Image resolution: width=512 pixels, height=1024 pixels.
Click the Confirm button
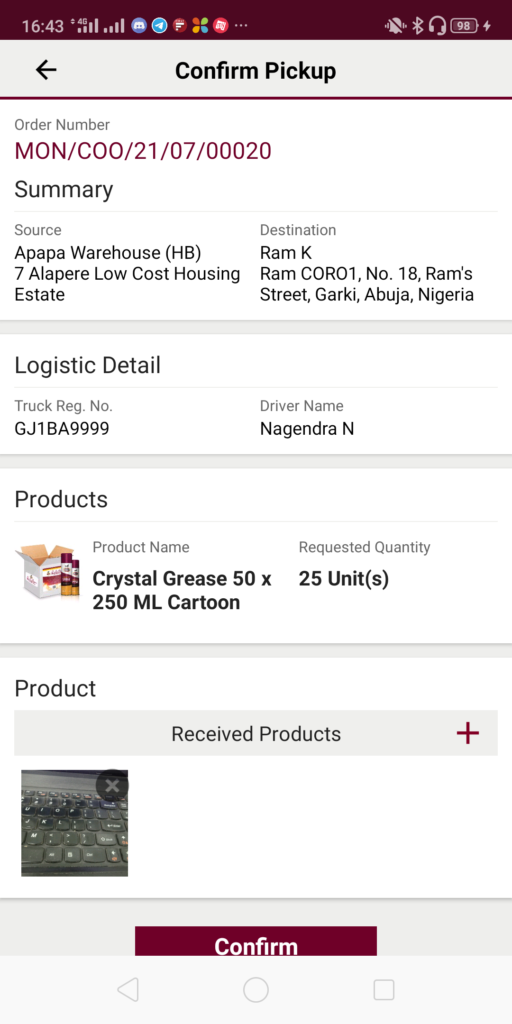click(256, 941)
